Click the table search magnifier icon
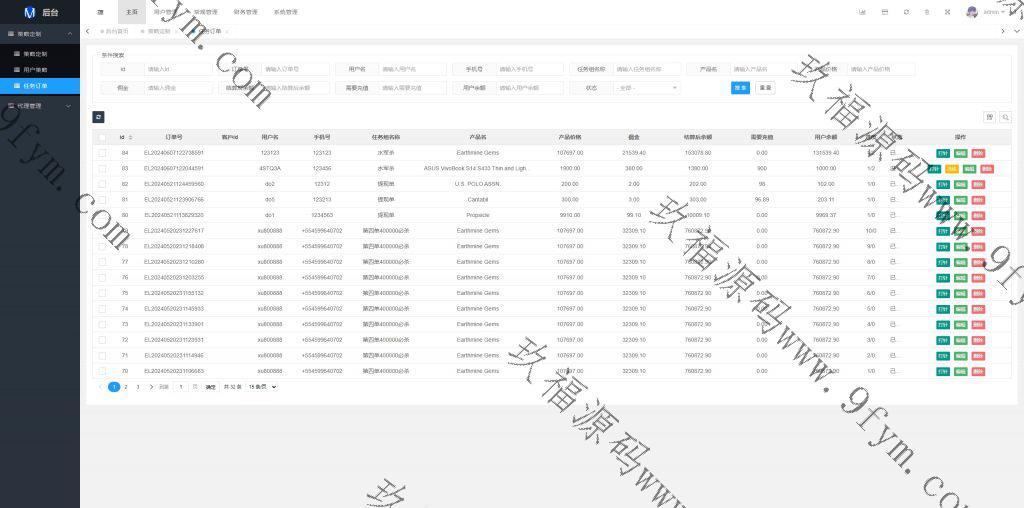The width and height of the screenshot is (1024, 508). (x=1006, y=117)
